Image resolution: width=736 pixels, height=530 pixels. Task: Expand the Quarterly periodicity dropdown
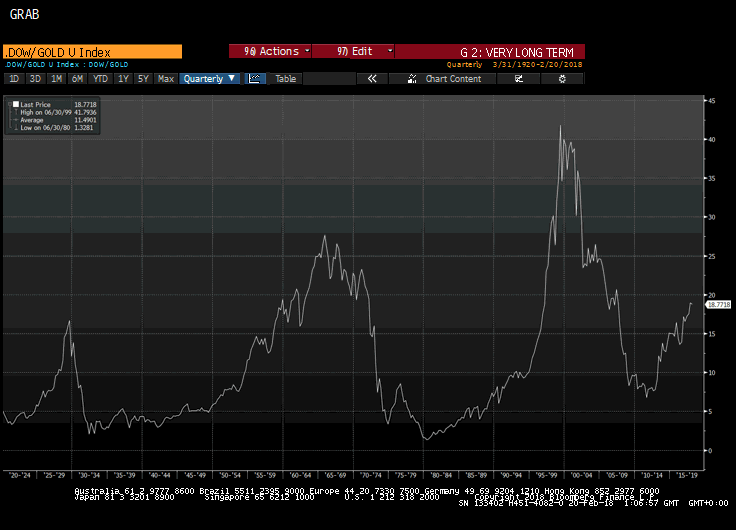pos(210,79)
